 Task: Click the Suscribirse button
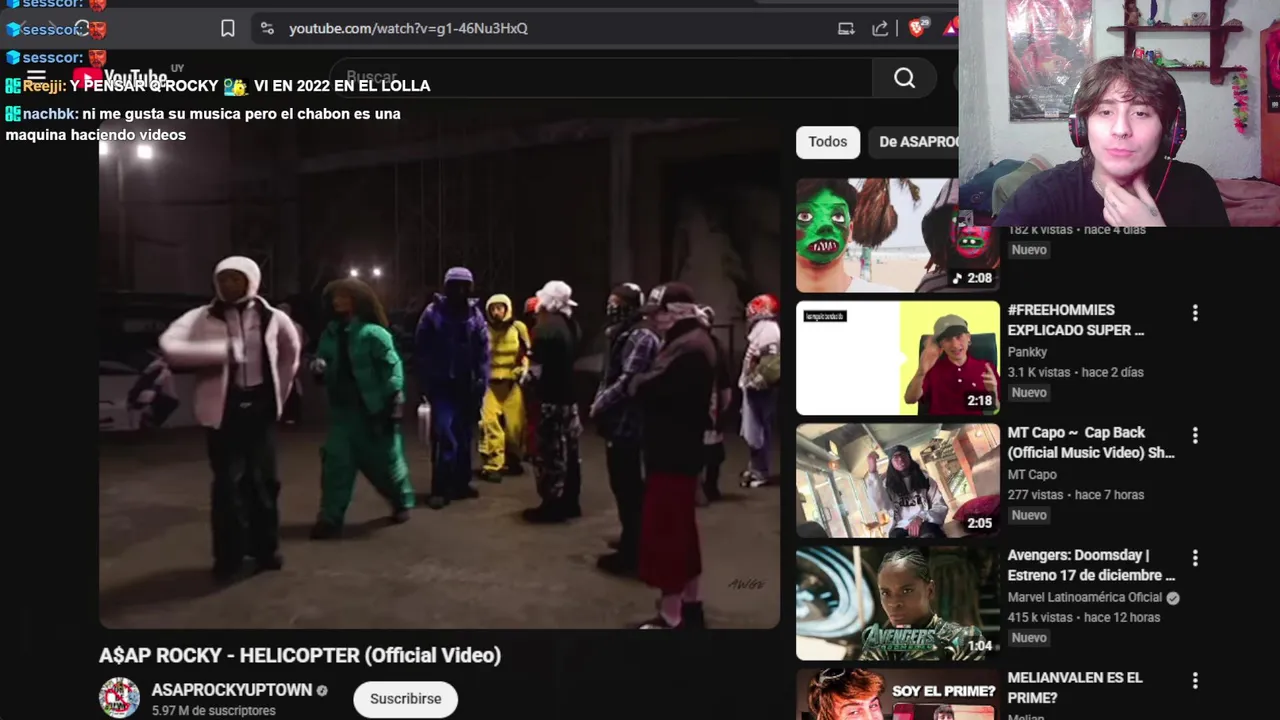click(x=405, y=699)
